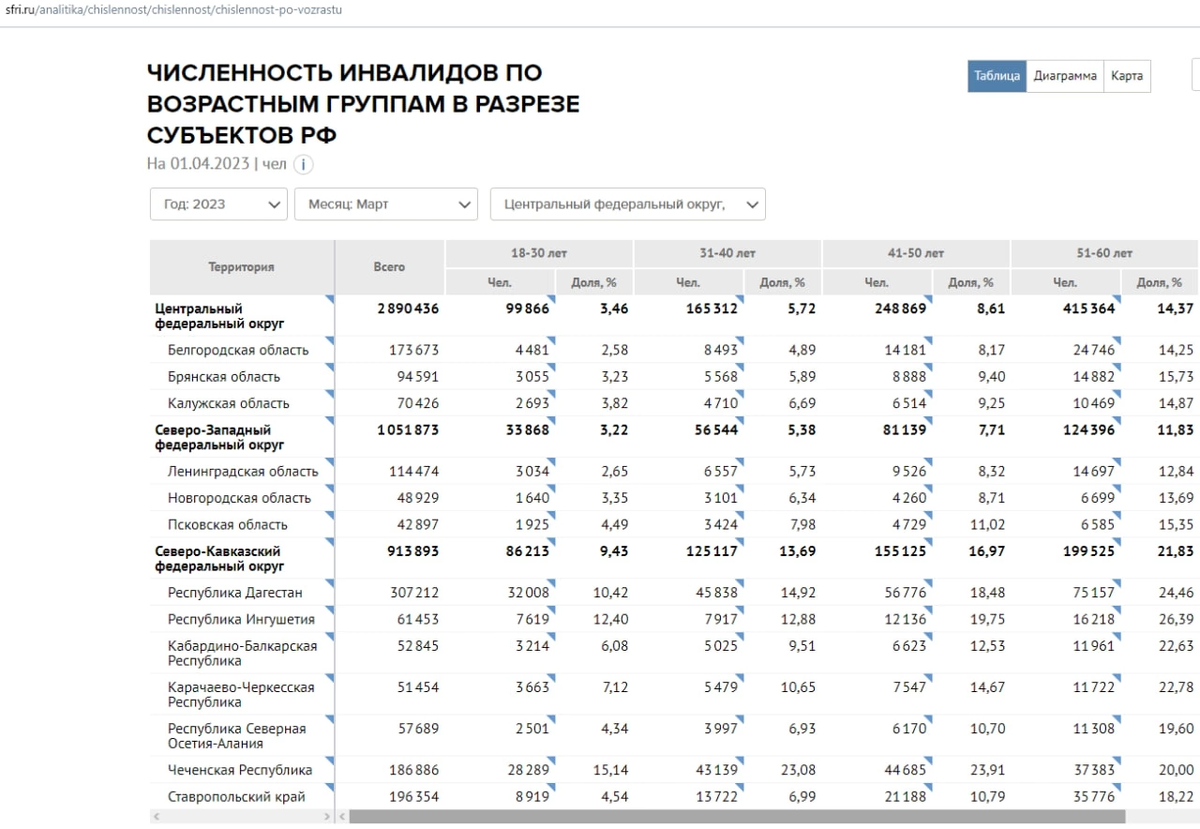Select the Псковская область row

[675, 524]
